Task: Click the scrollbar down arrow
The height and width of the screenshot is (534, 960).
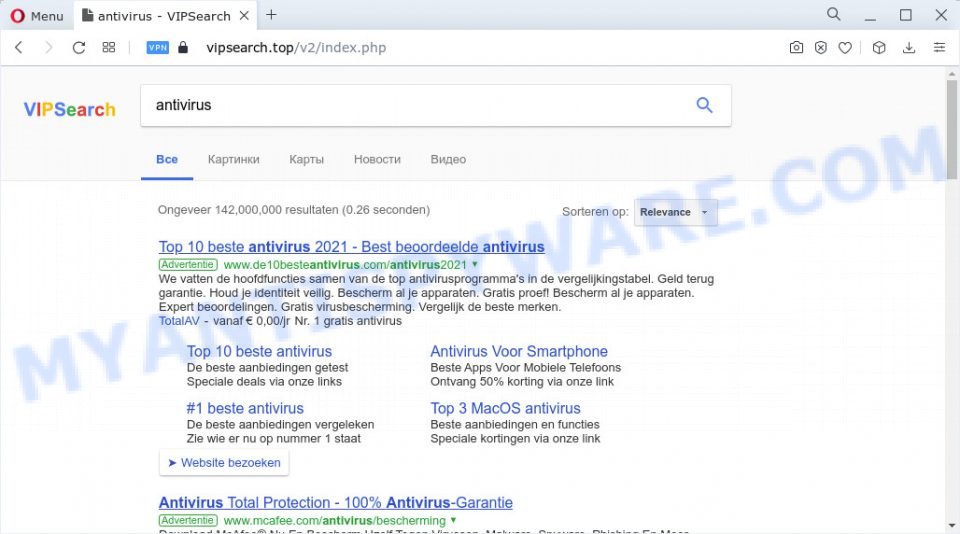Action: [951, 525]
